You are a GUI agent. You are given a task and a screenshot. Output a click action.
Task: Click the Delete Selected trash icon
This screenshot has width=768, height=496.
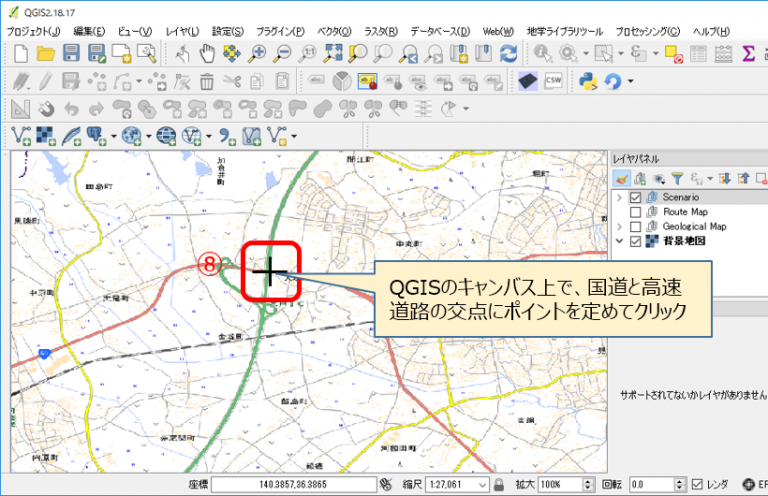(207, 81)
